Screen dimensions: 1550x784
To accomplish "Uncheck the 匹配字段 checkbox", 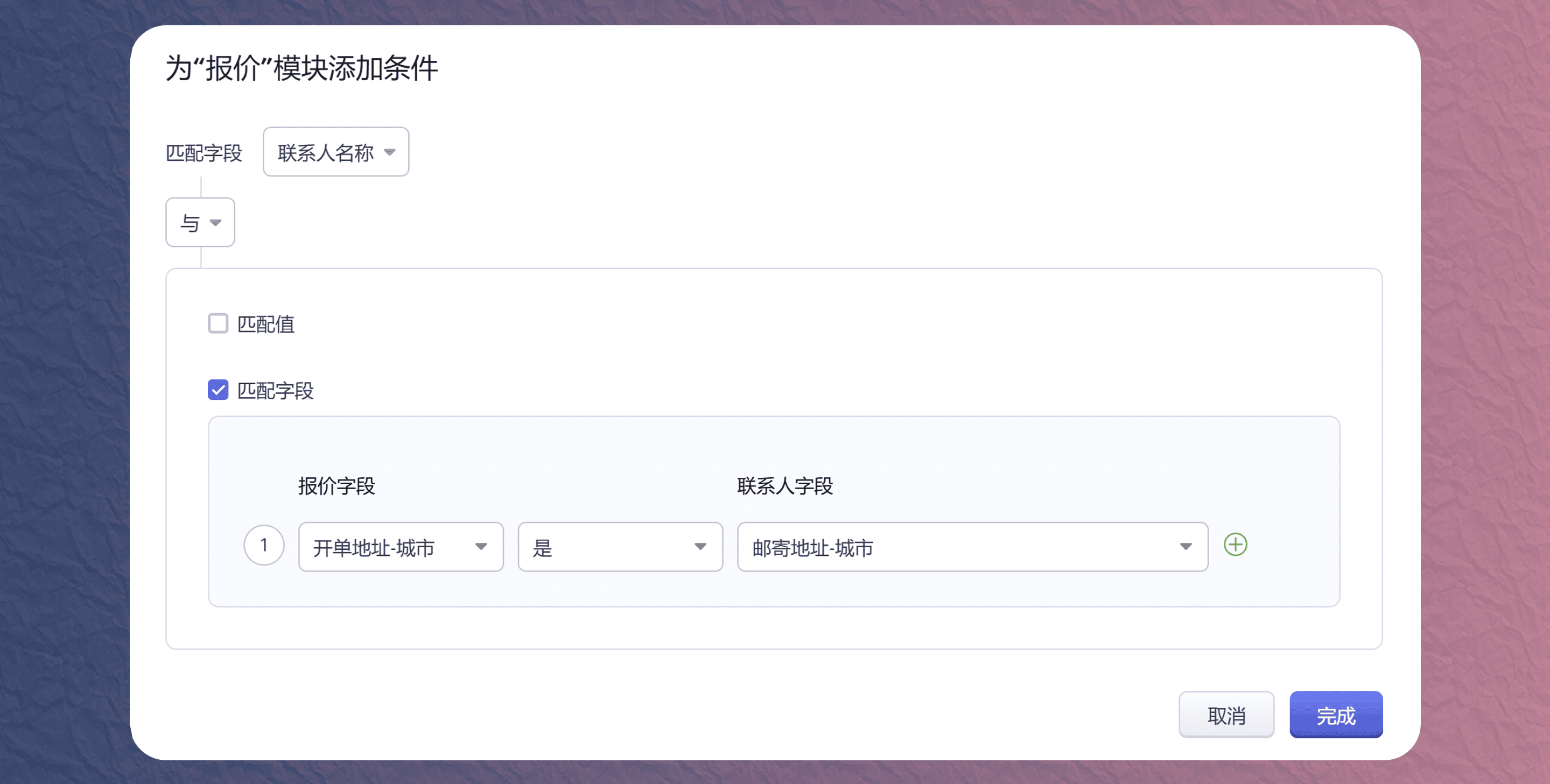I will coord(218,390).
